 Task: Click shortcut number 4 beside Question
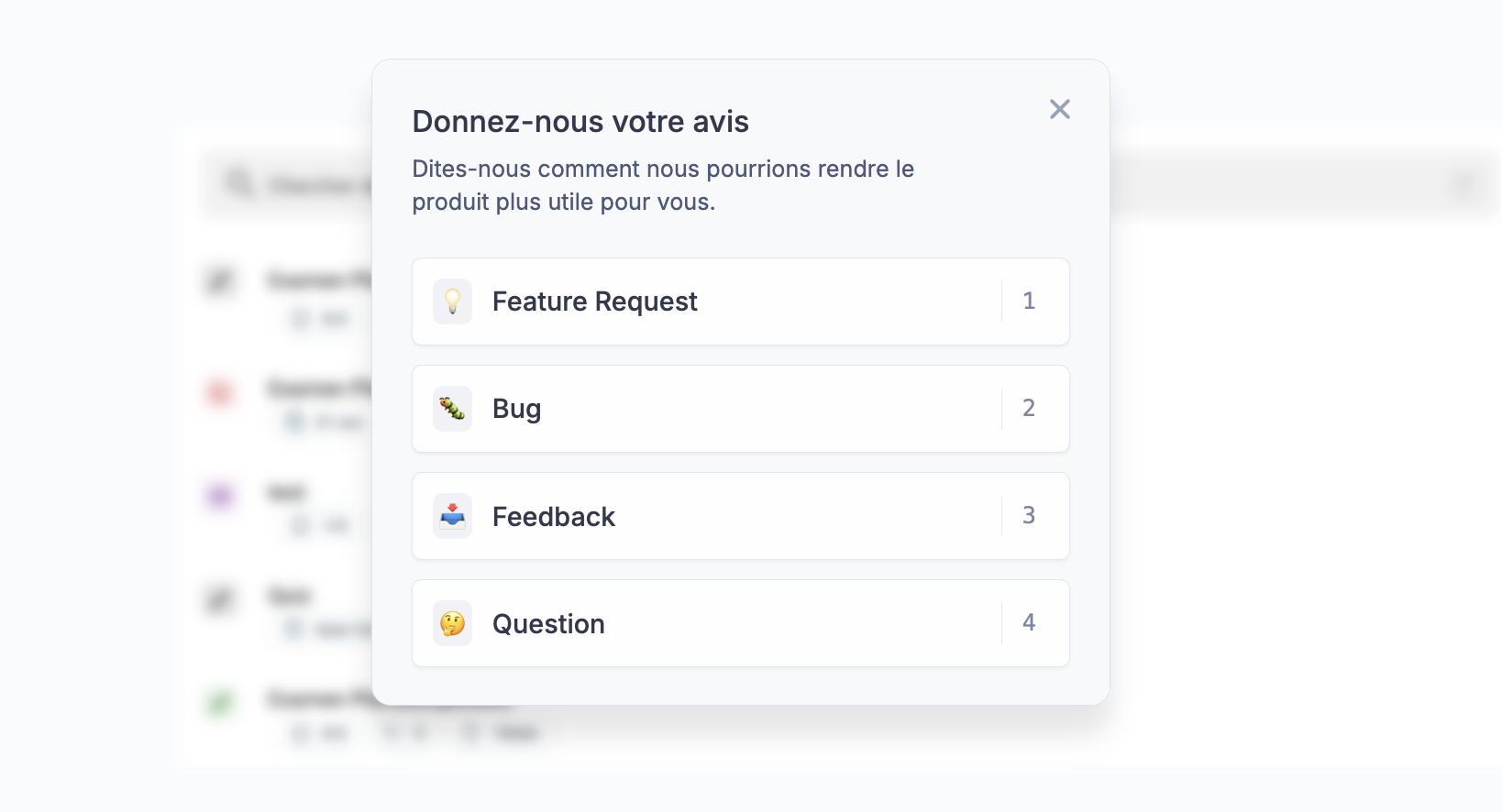point(1029,622)
